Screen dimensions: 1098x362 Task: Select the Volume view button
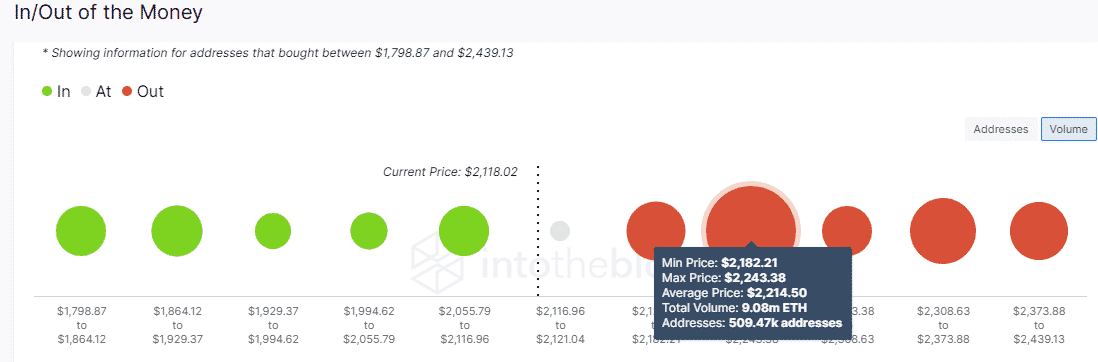click(1069, 129)
